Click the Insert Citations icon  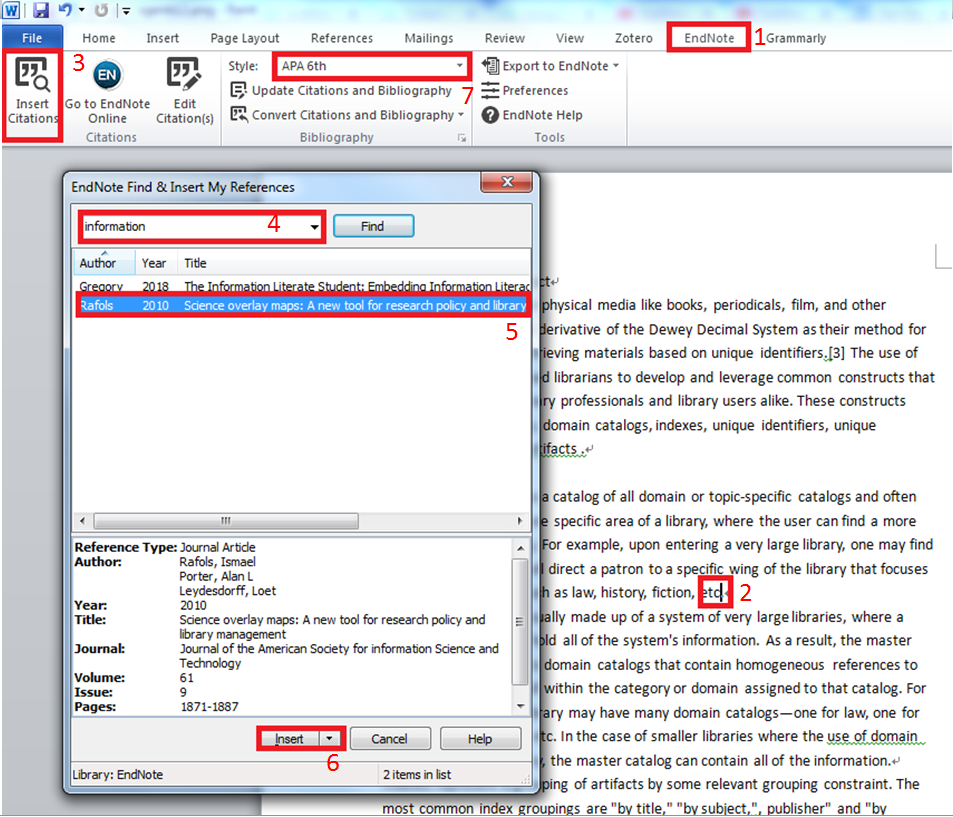tap(32, 91)
